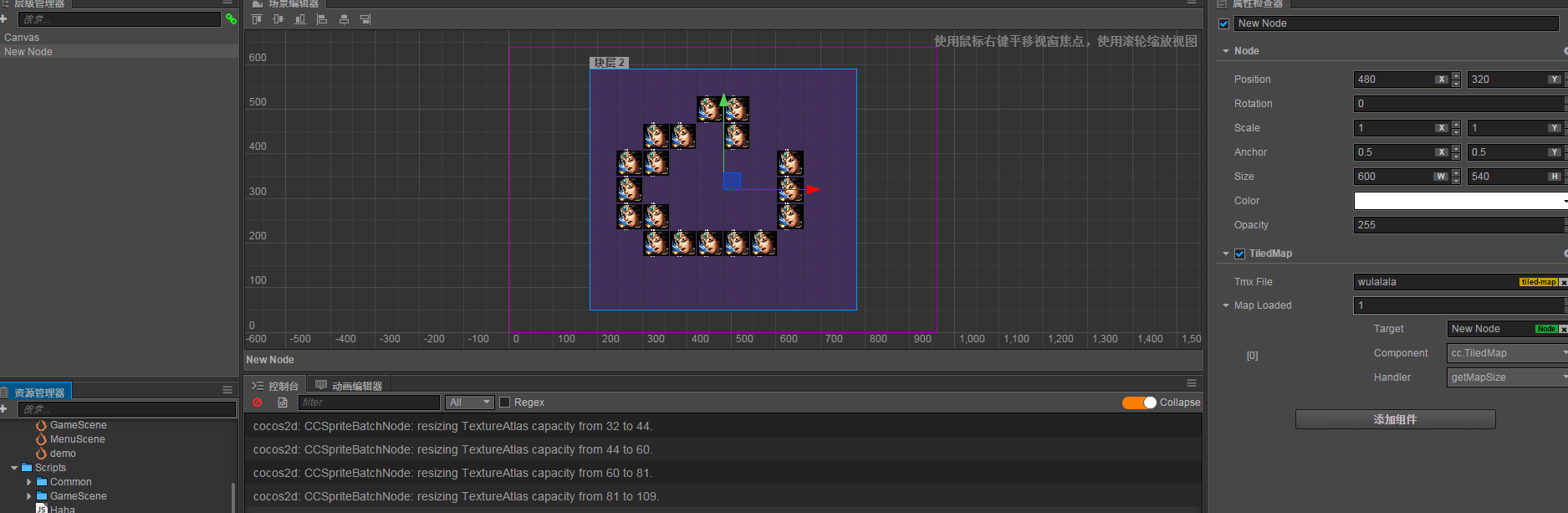Collapse the Scripts folder
The image size is (1568, 513).
coord(14,468)
